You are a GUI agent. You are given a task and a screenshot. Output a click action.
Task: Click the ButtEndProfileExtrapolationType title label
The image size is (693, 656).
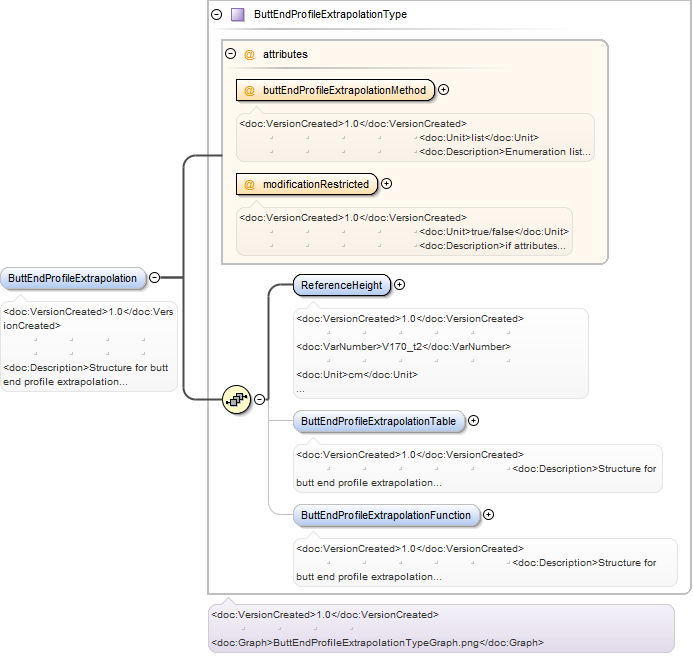[x=330, y=15]
